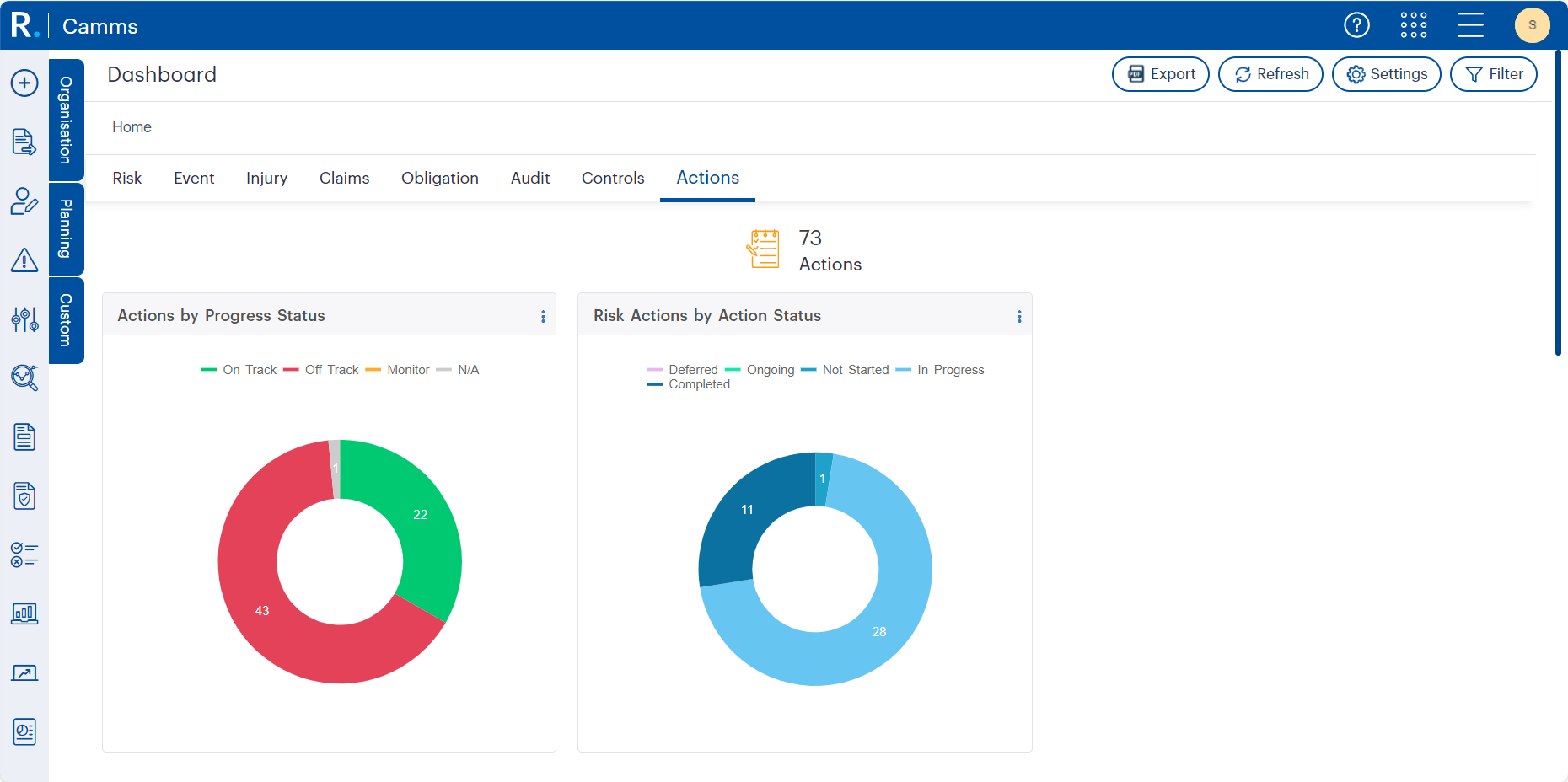The image size is (1568, 782).
Task: Switch to the Claims tab
Action: [x=344, y=178]
